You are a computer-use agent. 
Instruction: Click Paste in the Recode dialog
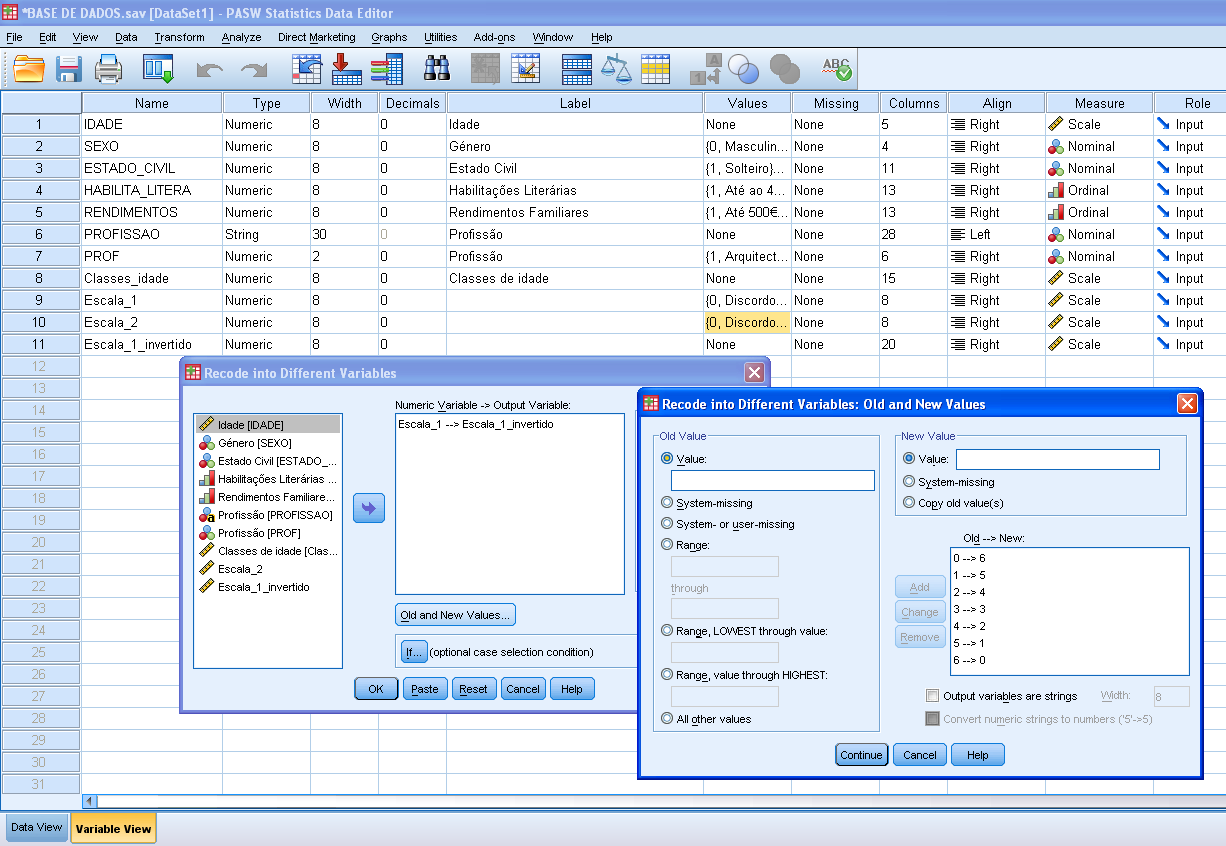pos(423,688)
